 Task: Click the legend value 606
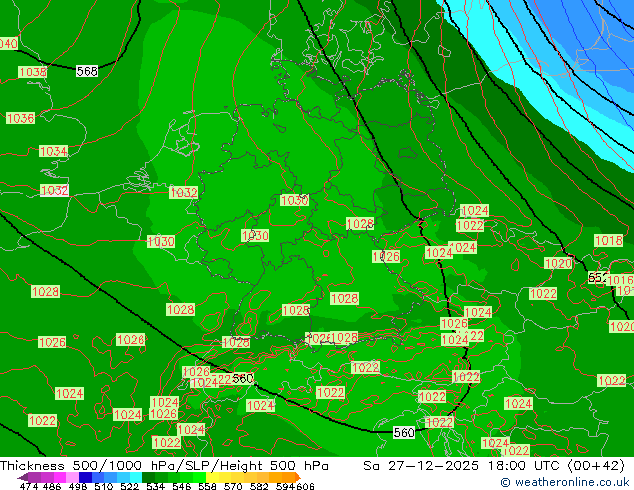pos(305,486)
